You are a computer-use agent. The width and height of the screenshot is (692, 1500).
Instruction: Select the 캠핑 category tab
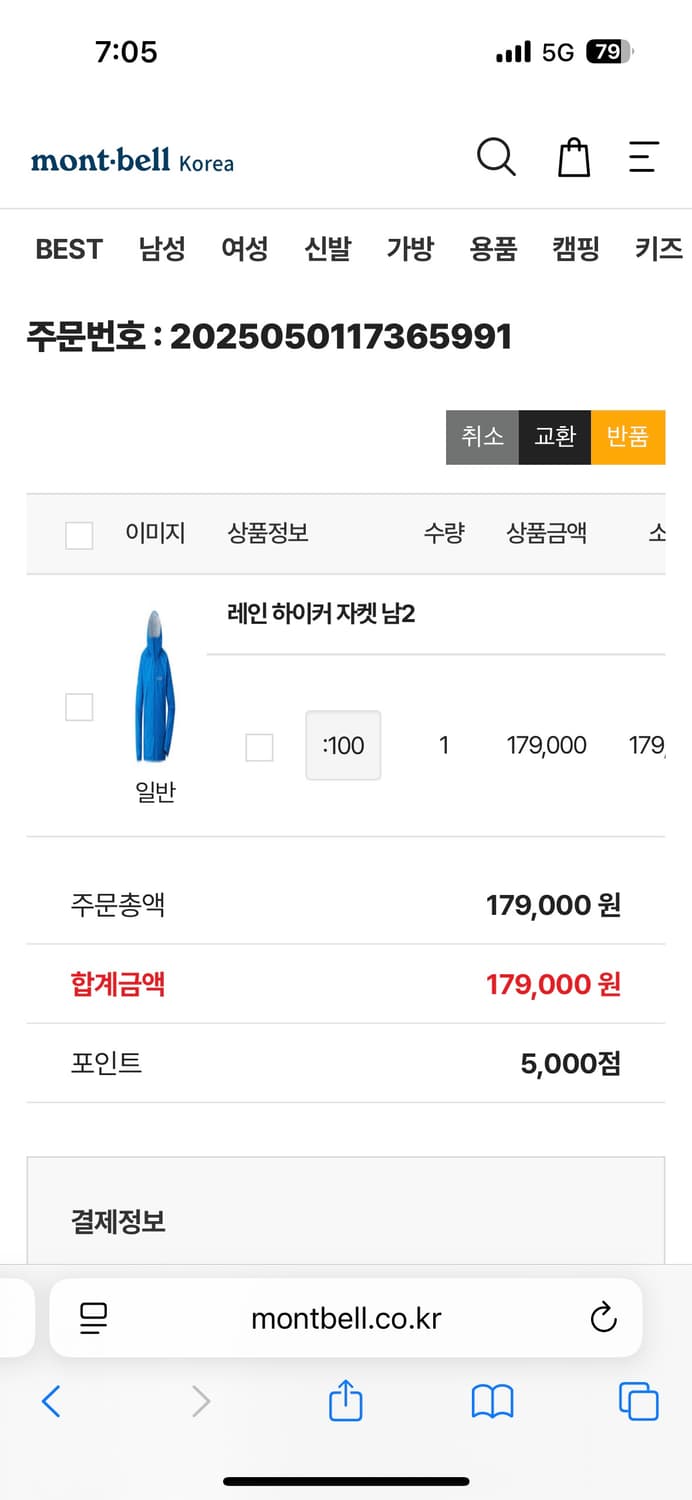[573, 250]
